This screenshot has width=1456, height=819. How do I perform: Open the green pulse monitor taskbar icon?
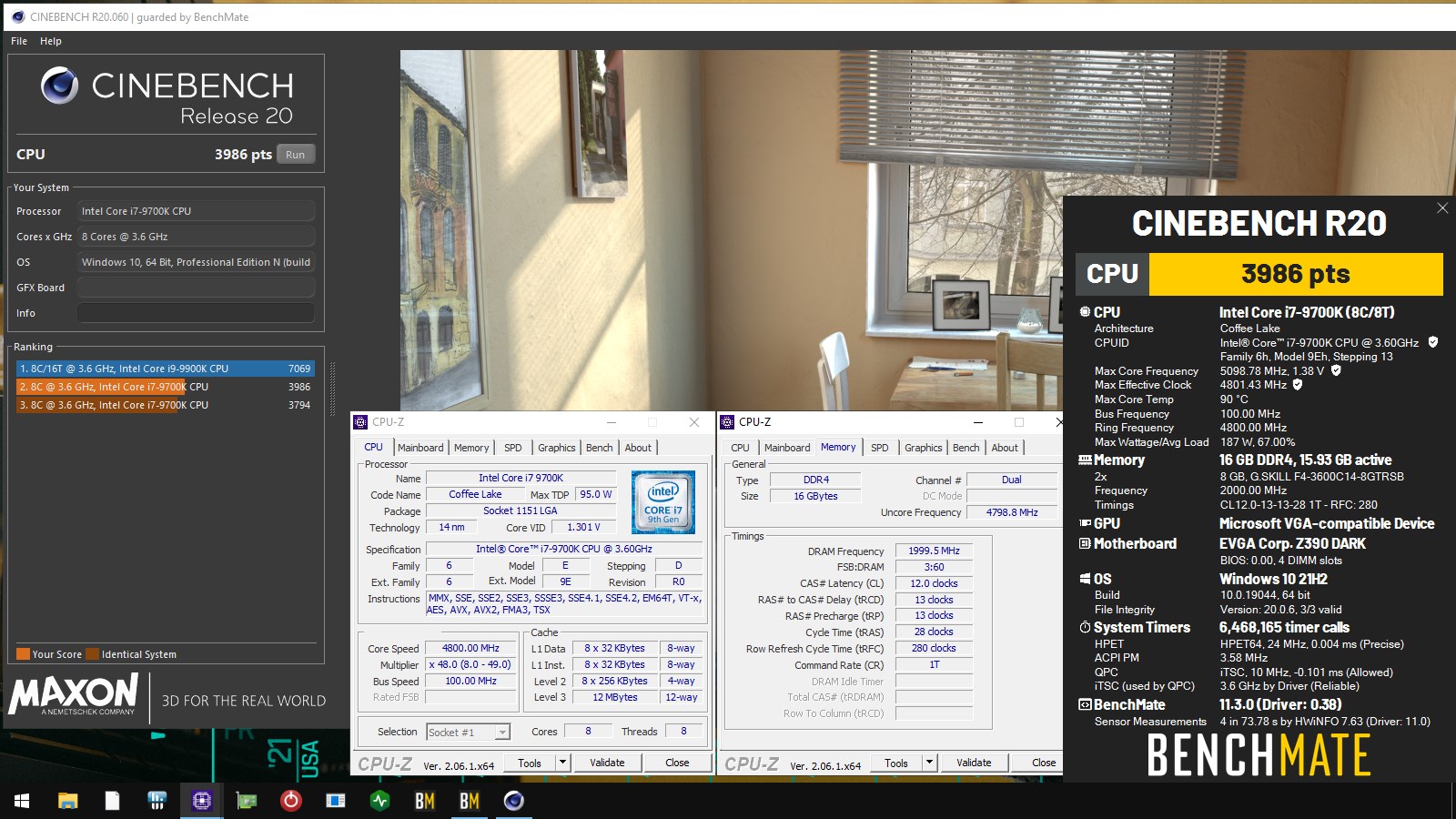380,801
